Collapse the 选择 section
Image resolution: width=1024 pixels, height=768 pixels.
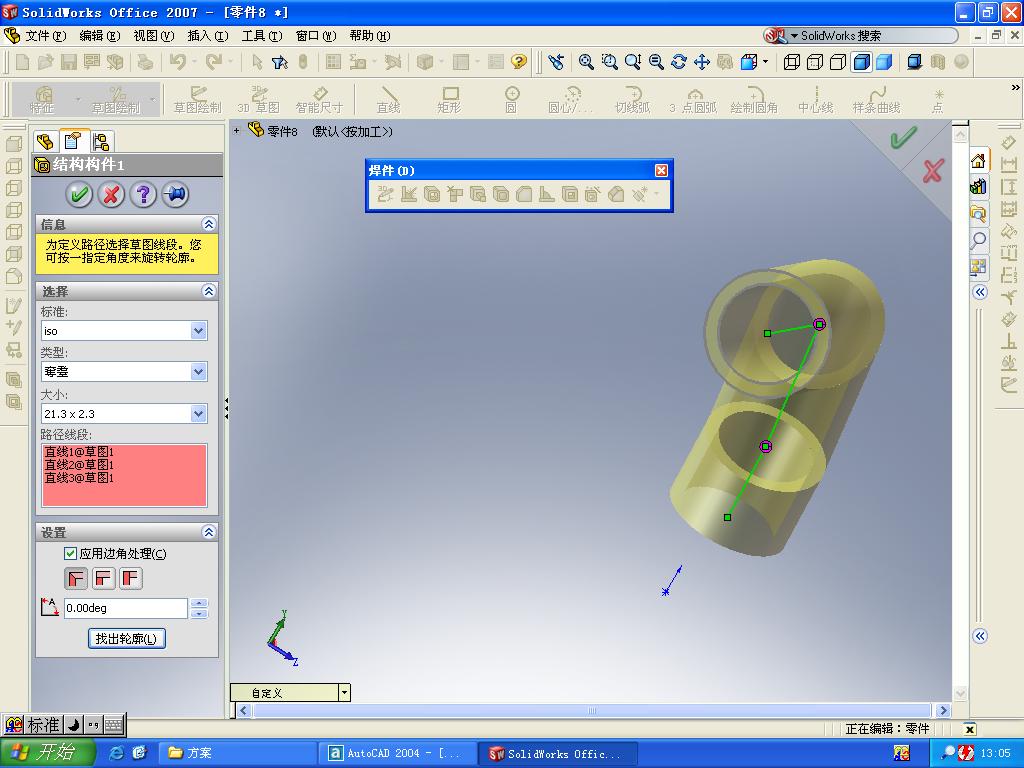coord(209,291)
